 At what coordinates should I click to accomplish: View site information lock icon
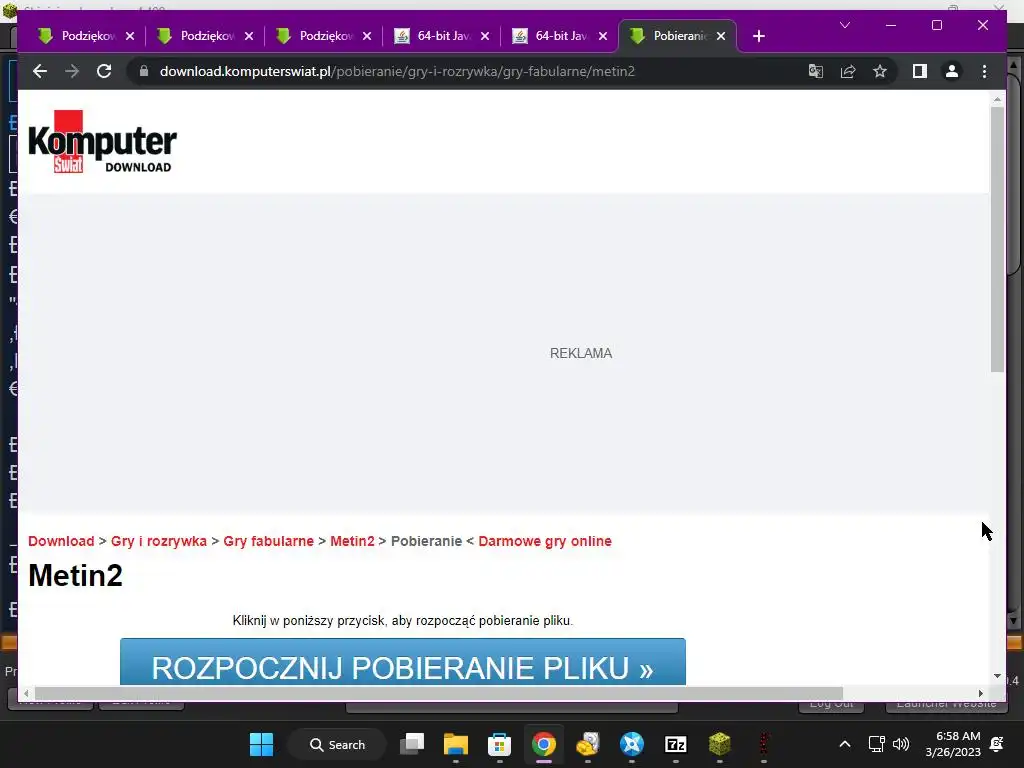click(144, 71)
